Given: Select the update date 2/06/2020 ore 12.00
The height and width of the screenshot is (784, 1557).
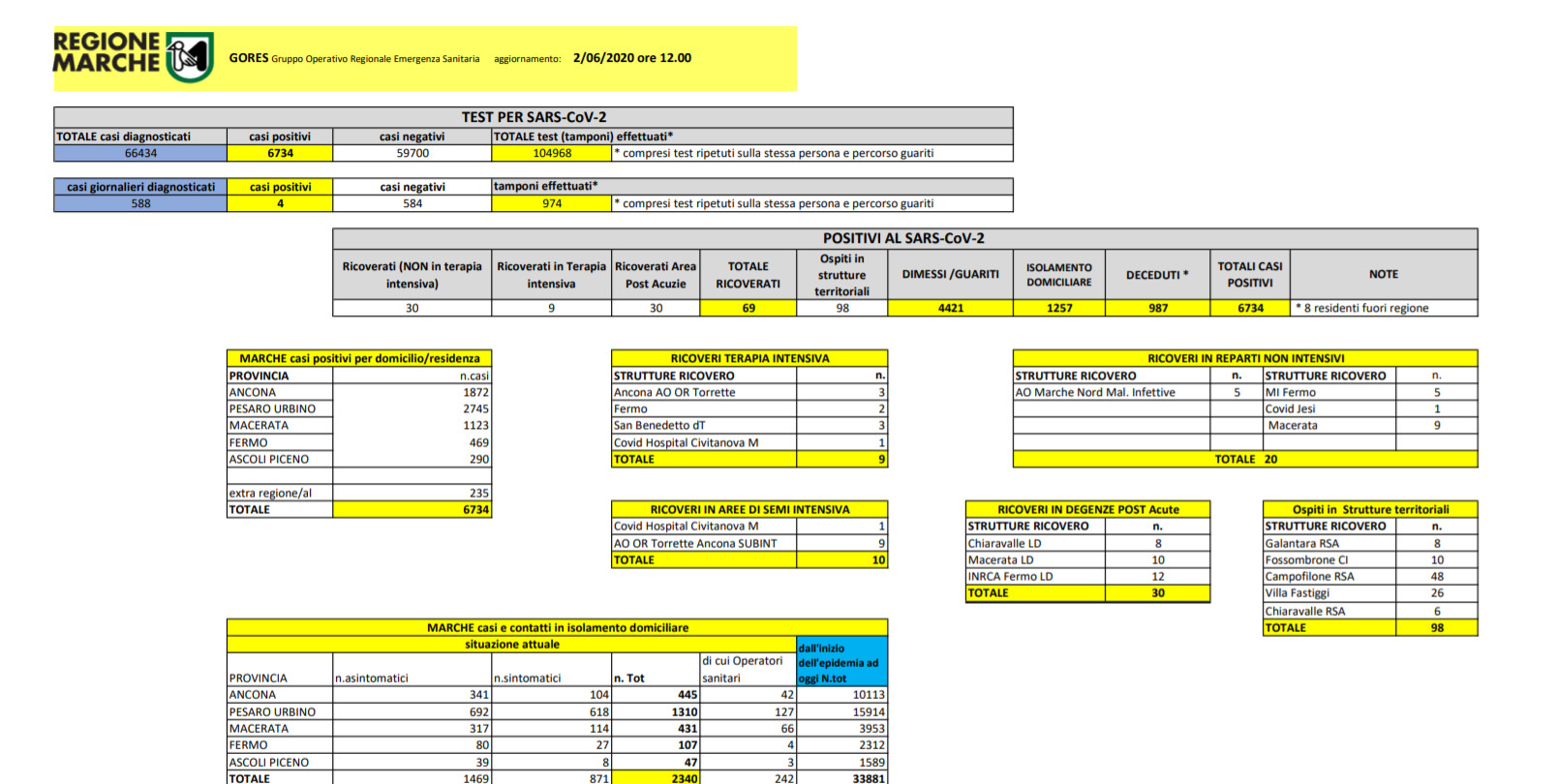Looking at the screenshot, I should click(632, 58).
